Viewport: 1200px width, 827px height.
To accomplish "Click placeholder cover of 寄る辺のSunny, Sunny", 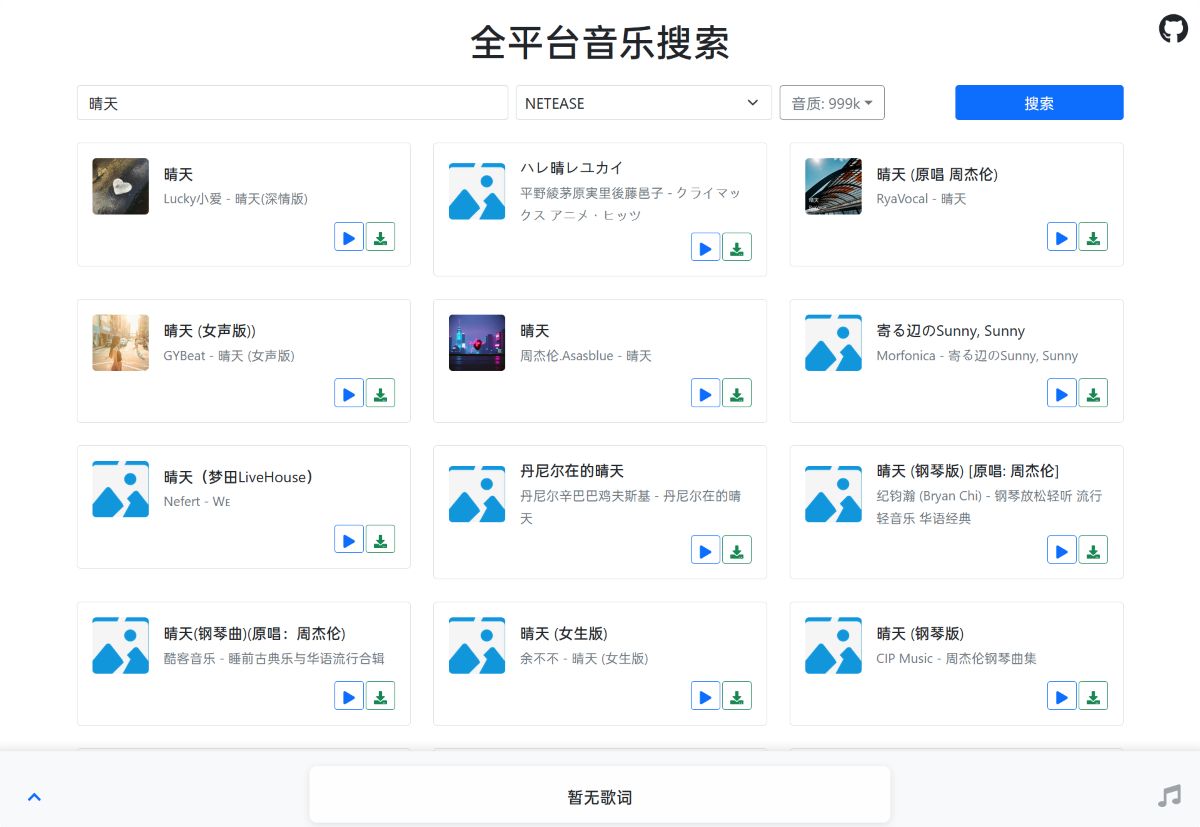I will [833, 343].
